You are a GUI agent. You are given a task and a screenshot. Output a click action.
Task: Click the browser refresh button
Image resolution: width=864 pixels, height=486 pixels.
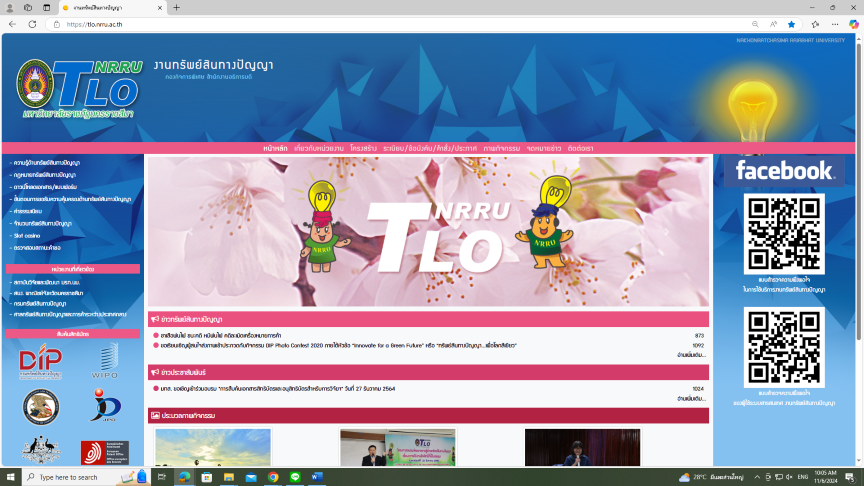[x=32, y=24]
